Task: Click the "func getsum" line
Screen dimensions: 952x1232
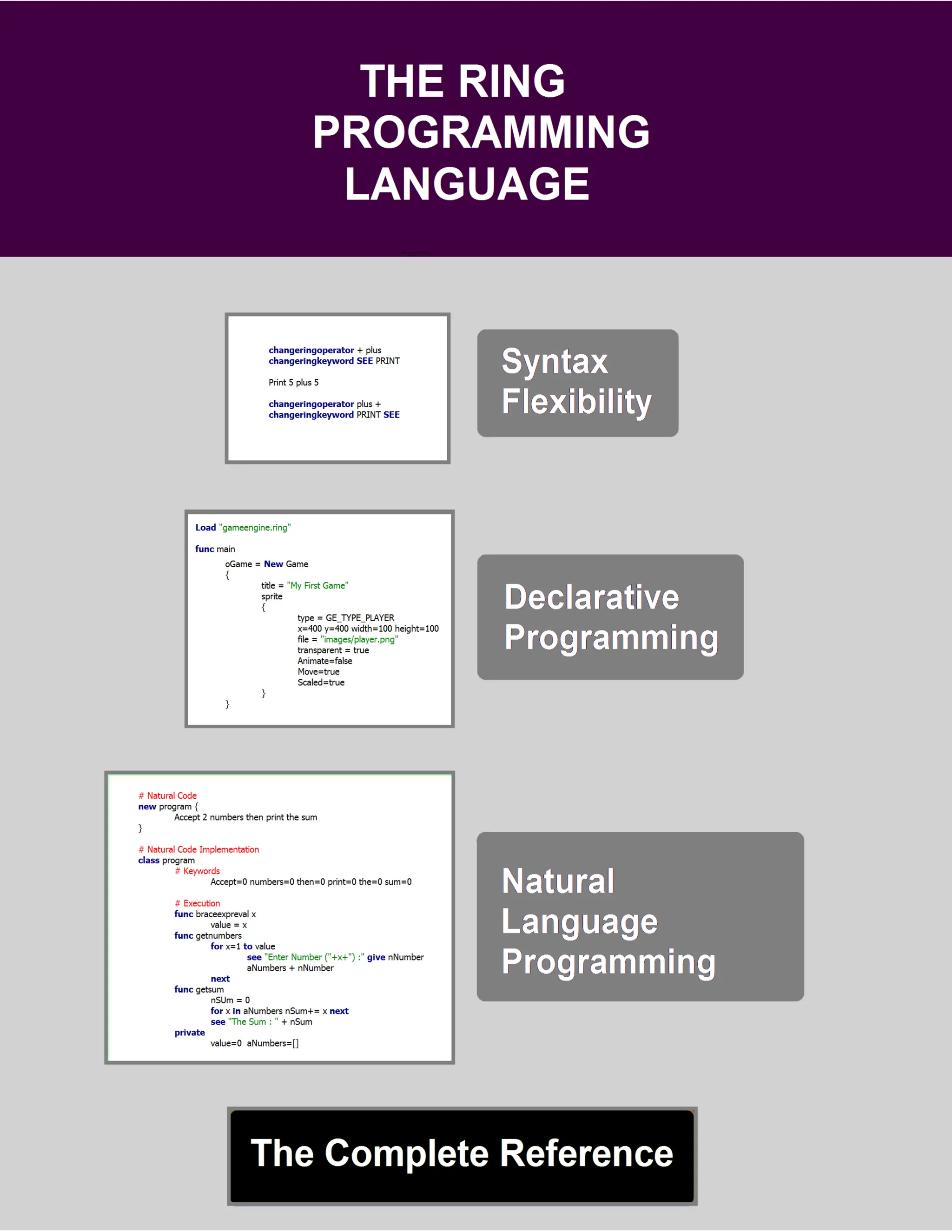Action: 198,989
